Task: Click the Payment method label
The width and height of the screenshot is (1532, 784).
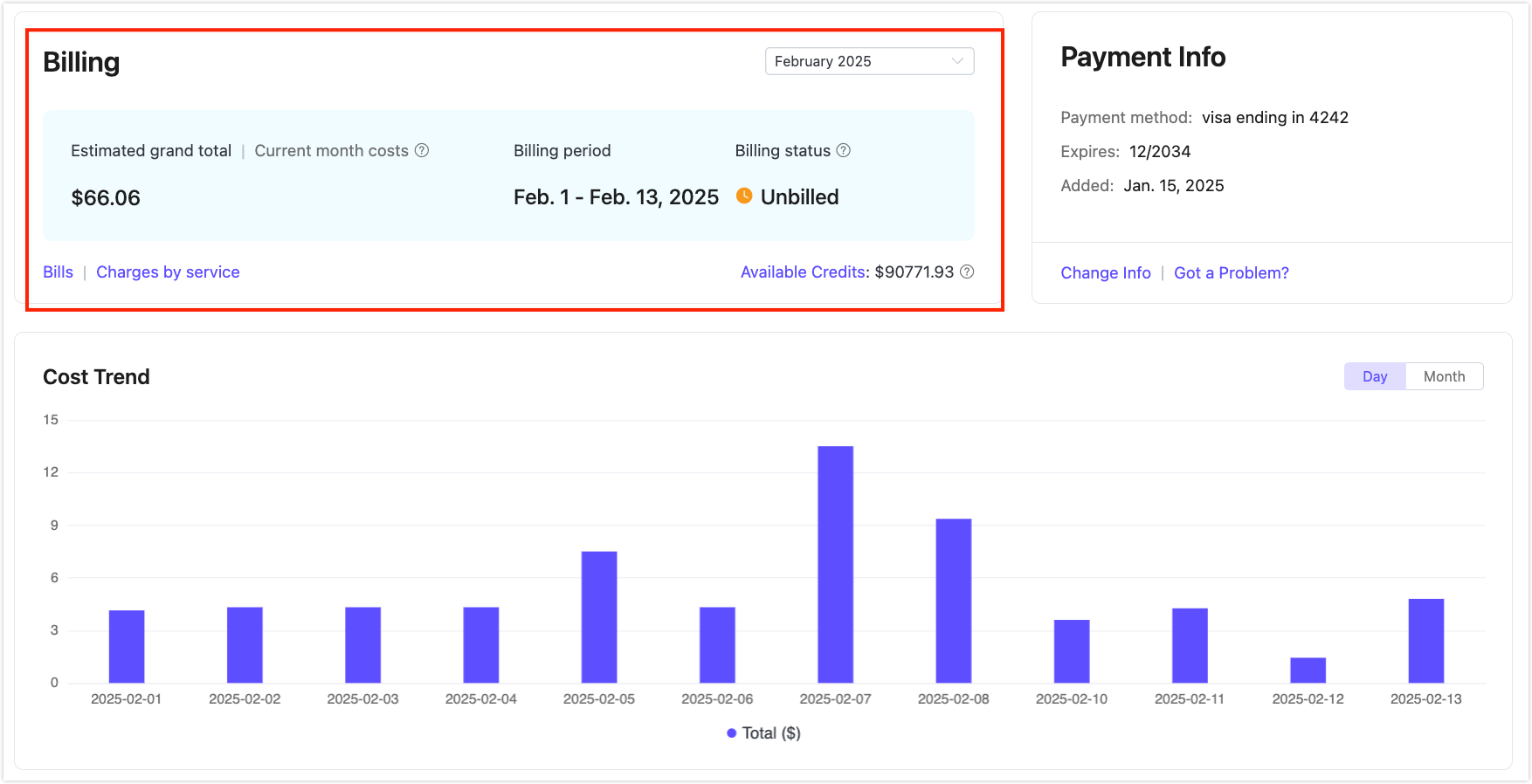Action: 1126,117
